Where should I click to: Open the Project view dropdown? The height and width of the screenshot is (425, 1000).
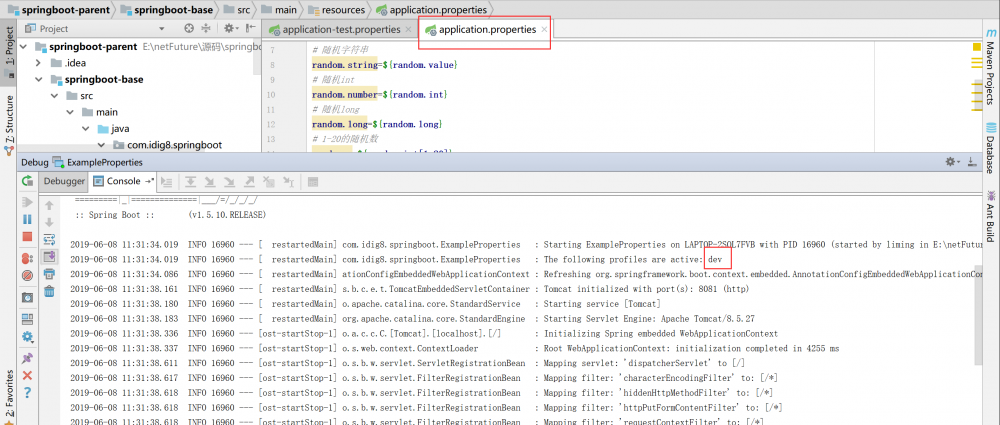(161, 29)
